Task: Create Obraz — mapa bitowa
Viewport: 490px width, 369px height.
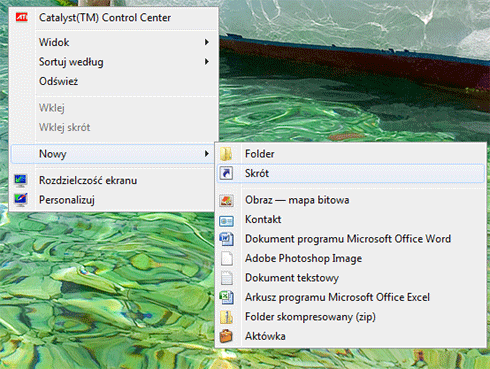Action: [x=351, y=200]
